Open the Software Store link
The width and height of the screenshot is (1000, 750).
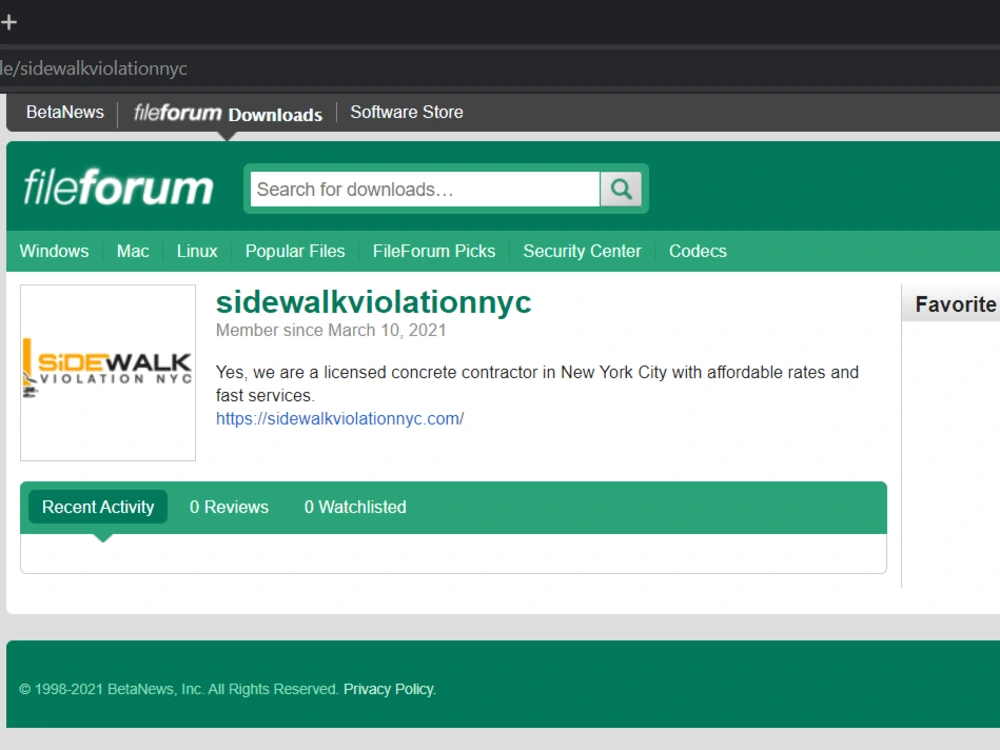pyautogui.click(x=407, y=112)
